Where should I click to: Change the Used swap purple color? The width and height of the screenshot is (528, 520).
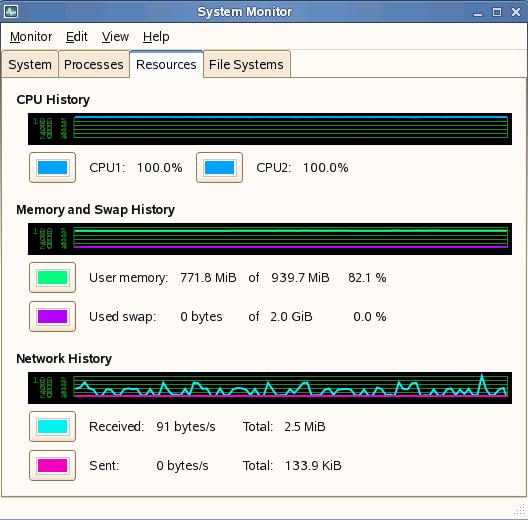(x=53, y=317)
